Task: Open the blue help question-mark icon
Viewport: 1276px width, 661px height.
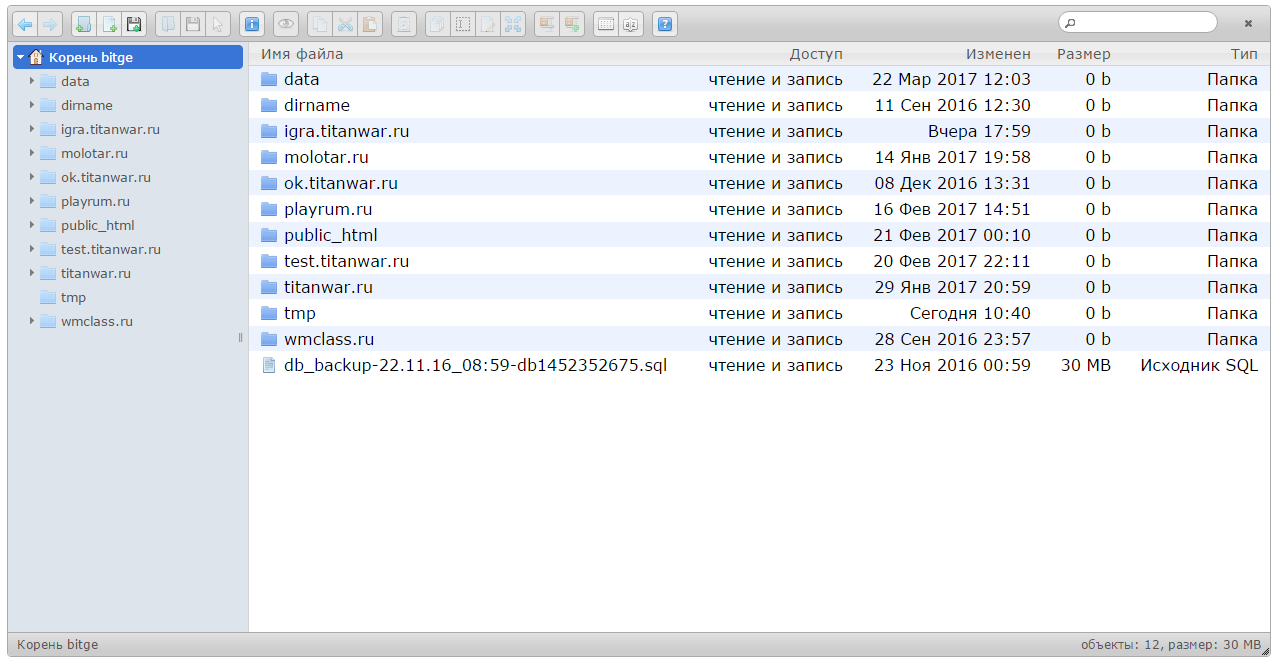Action: pos(665,24)
